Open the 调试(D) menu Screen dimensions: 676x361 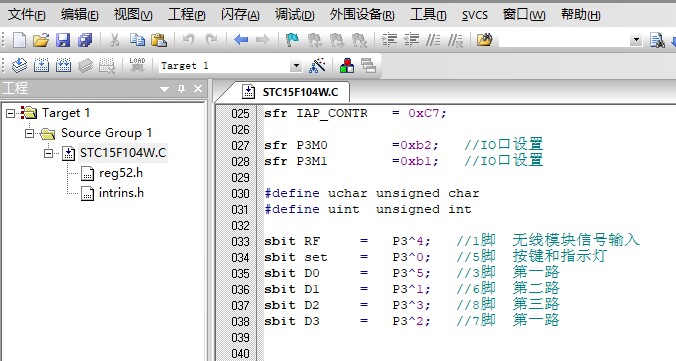(294, 15)
